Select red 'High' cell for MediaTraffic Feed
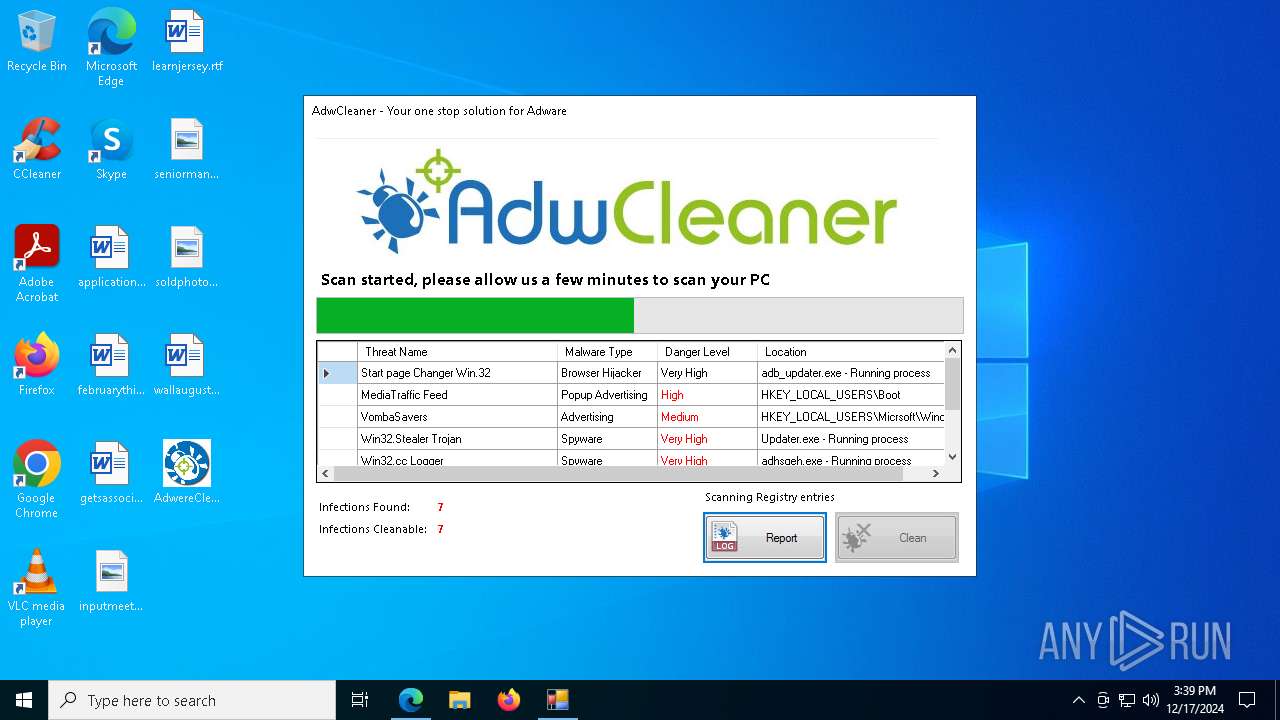 point(708,395)
